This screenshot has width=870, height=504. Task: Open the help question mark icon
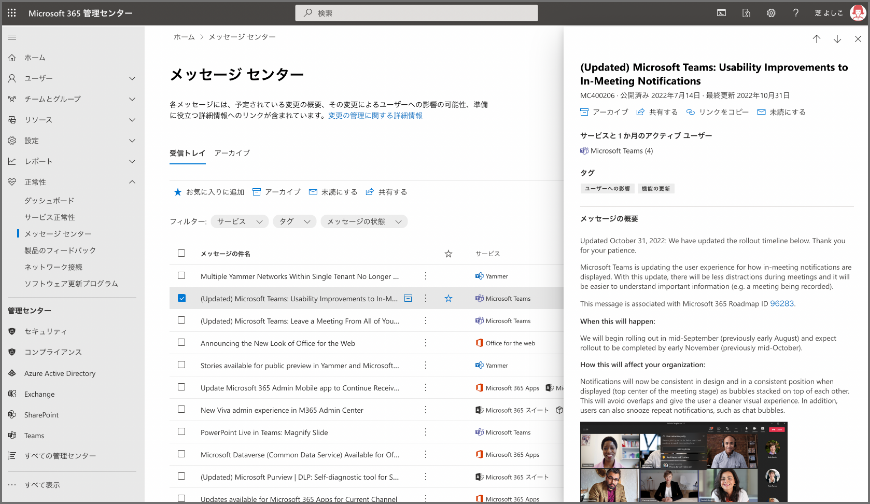tap(796, 13)
